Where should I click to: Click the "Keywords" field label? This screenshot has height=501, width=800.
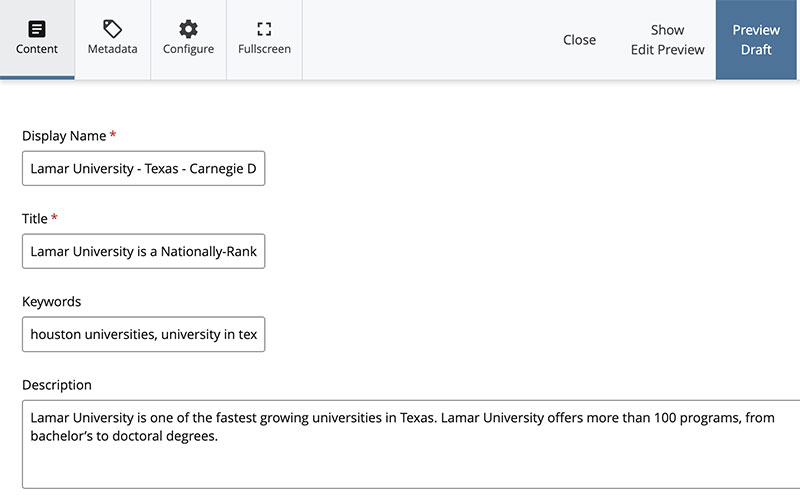pyautogui.click(x=51, y=301)
